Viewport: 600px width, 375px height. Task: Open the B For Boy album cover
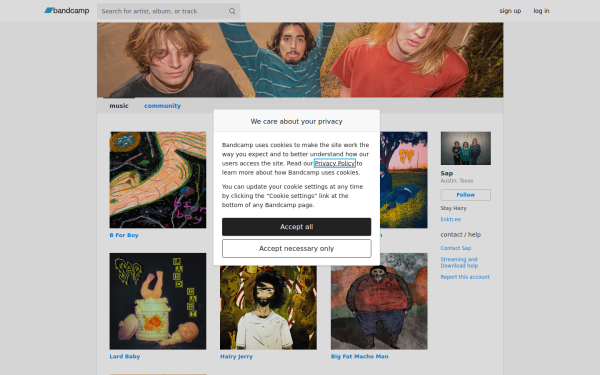pos(158,180)
